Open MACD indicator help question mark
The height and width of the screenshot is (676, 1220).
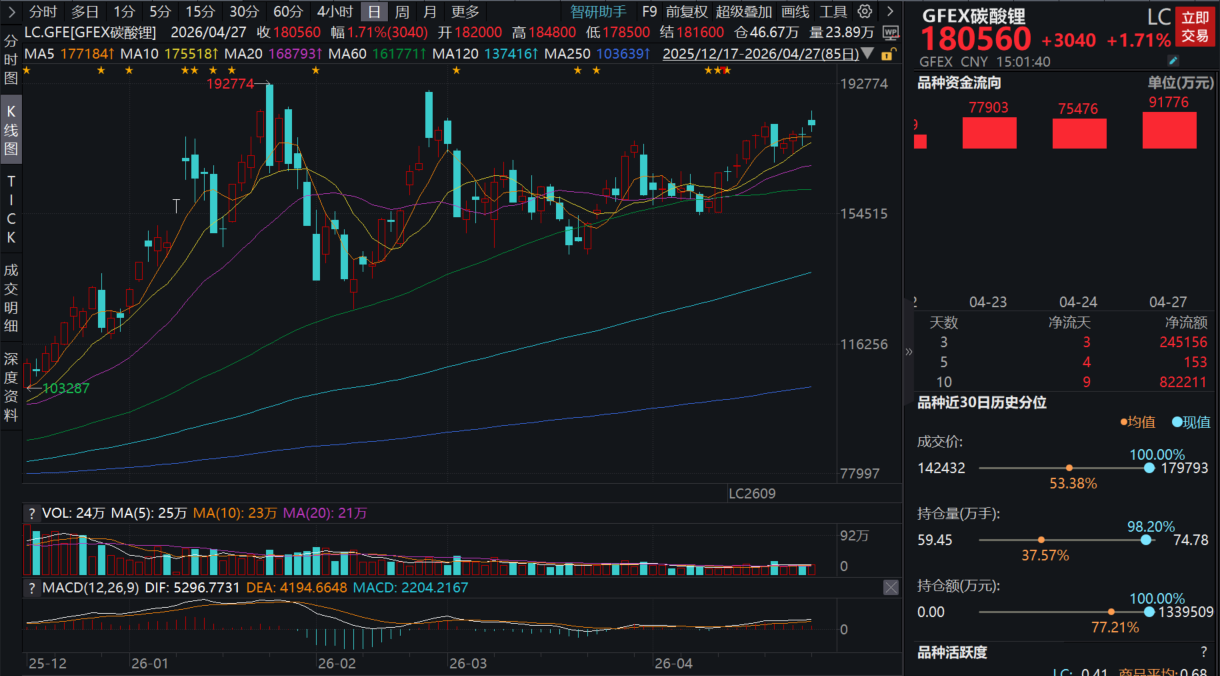tap(32, 588)
